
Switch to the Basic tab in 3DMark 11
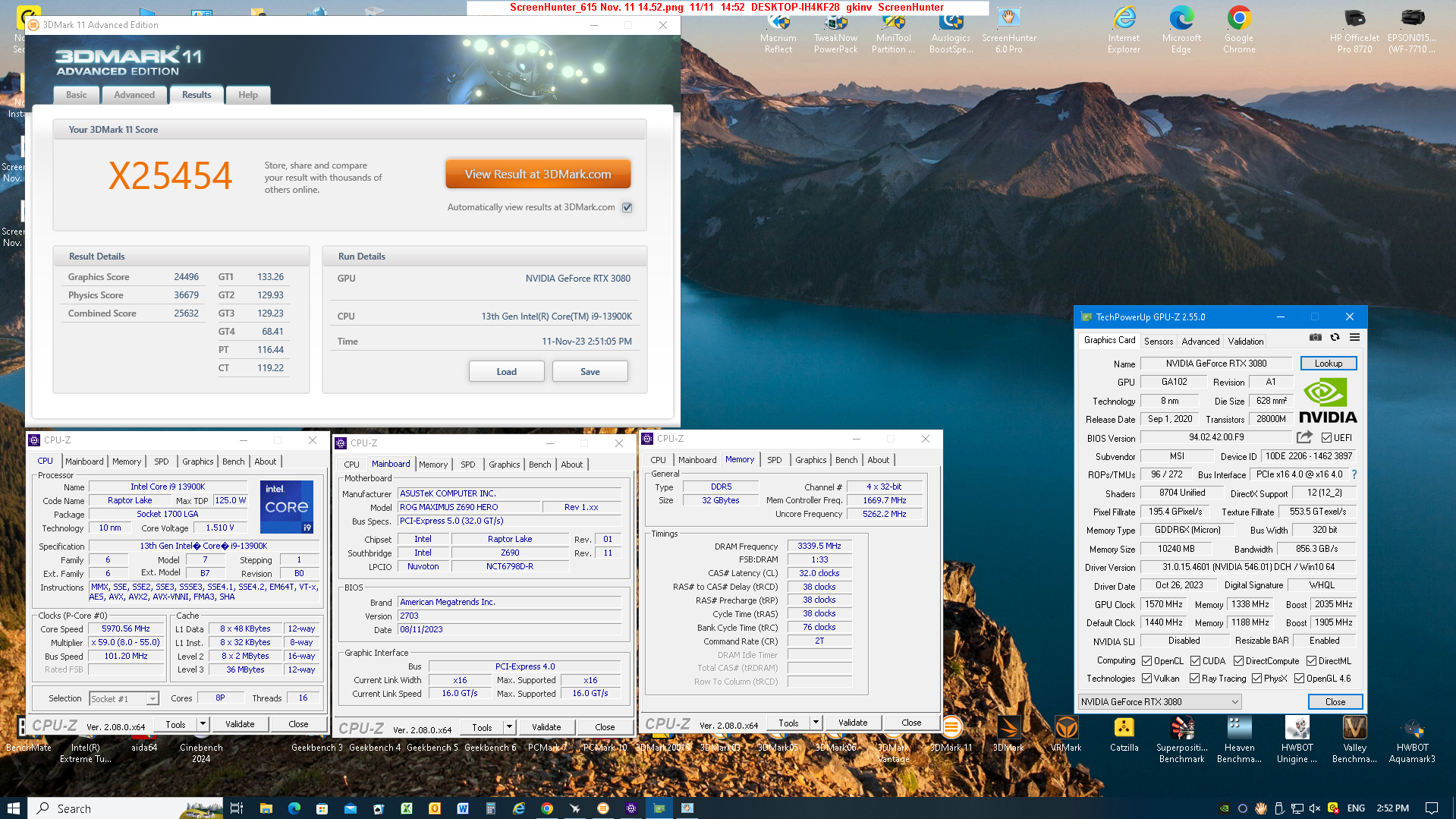pos(76,95)
